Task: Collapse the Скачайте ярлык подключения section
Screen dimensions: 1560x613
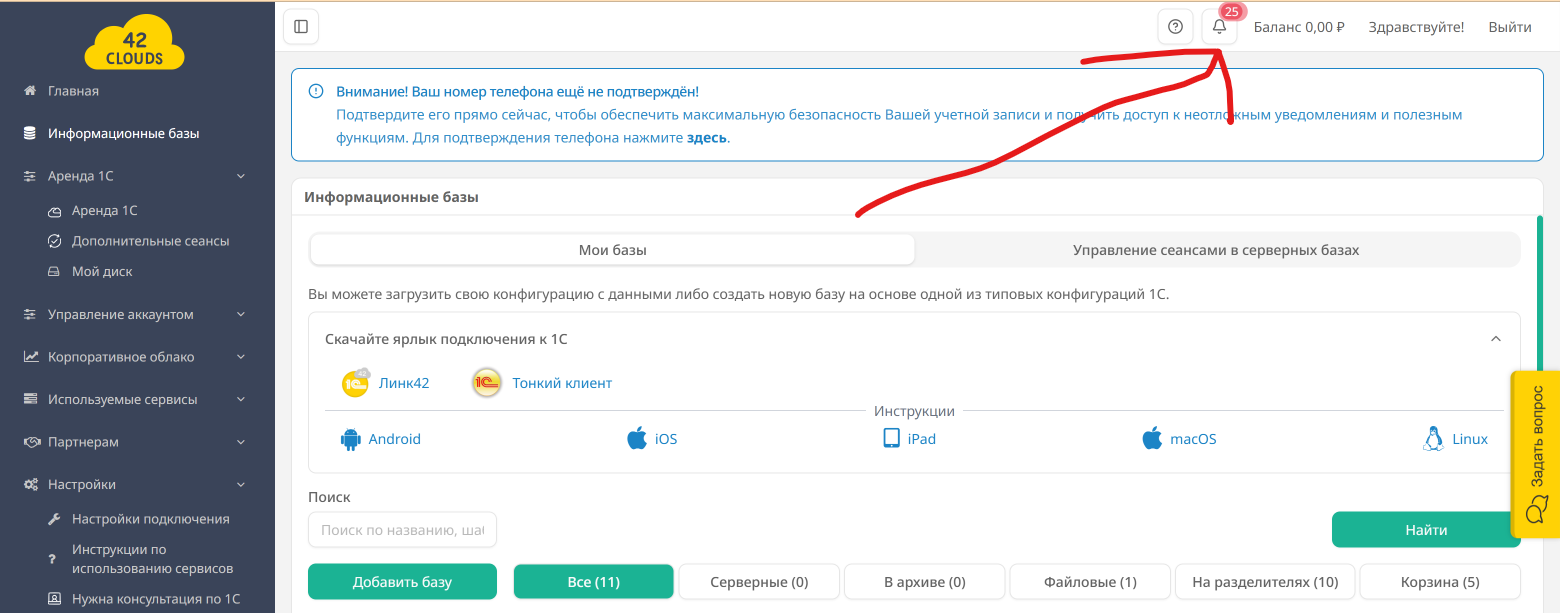Action: 1496,339
